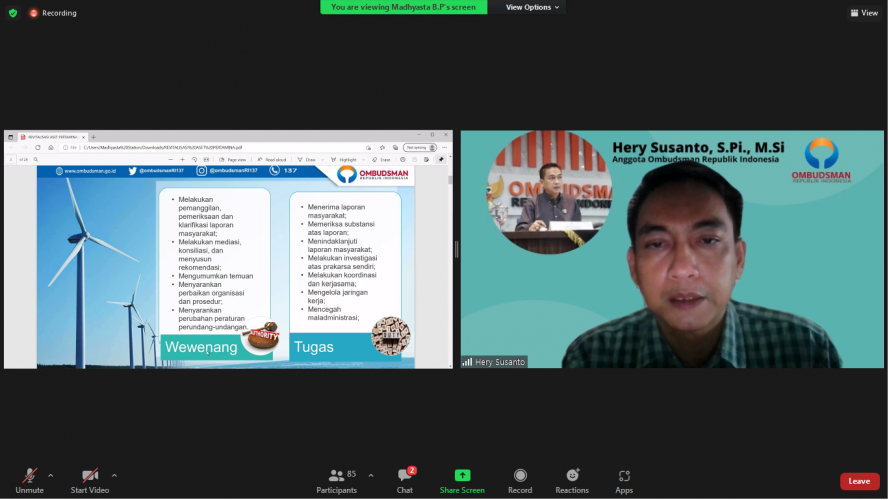
Task: Open the Chat panel
Action: point(404,478)
